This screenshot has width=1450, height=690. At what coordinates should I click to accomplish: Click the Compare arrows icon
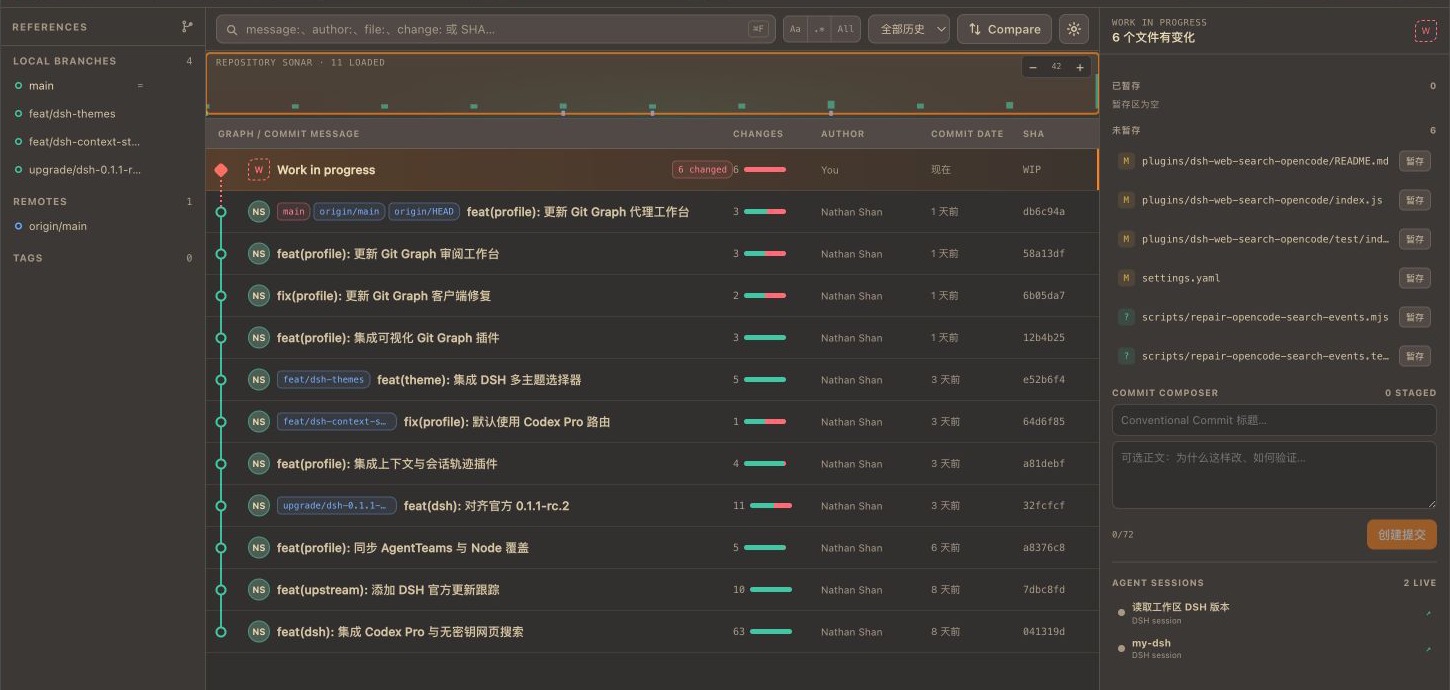pos(975,29)
